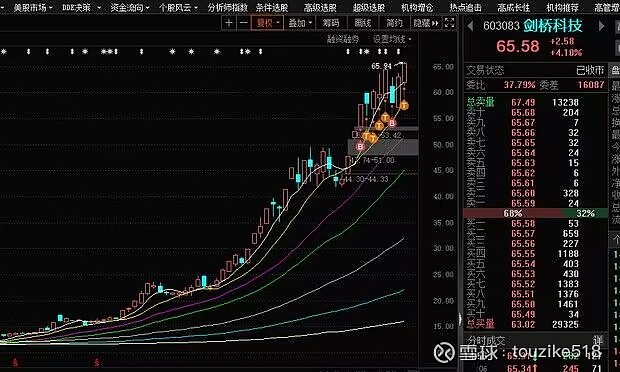
Task: Click the minus zoom-out chart button
Action: click(x=244, y=23)
